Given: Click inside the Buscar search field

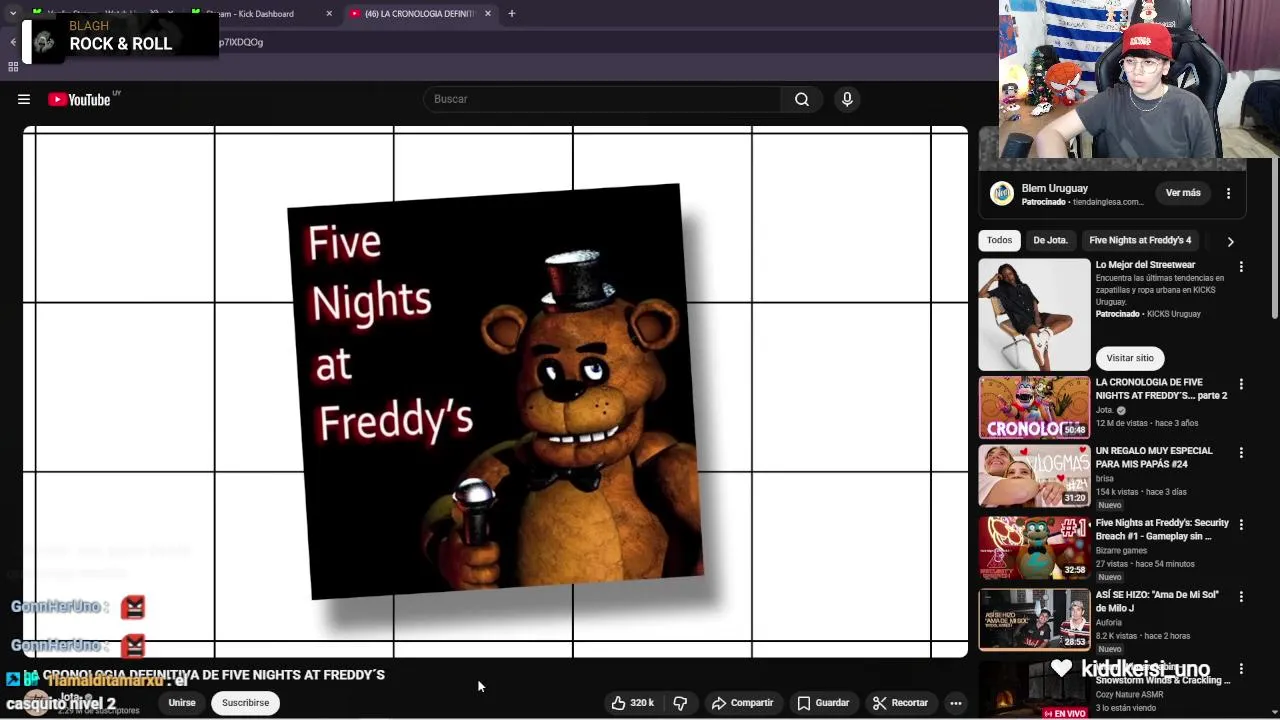Looking at the screenshot, I should pos(603,99).
